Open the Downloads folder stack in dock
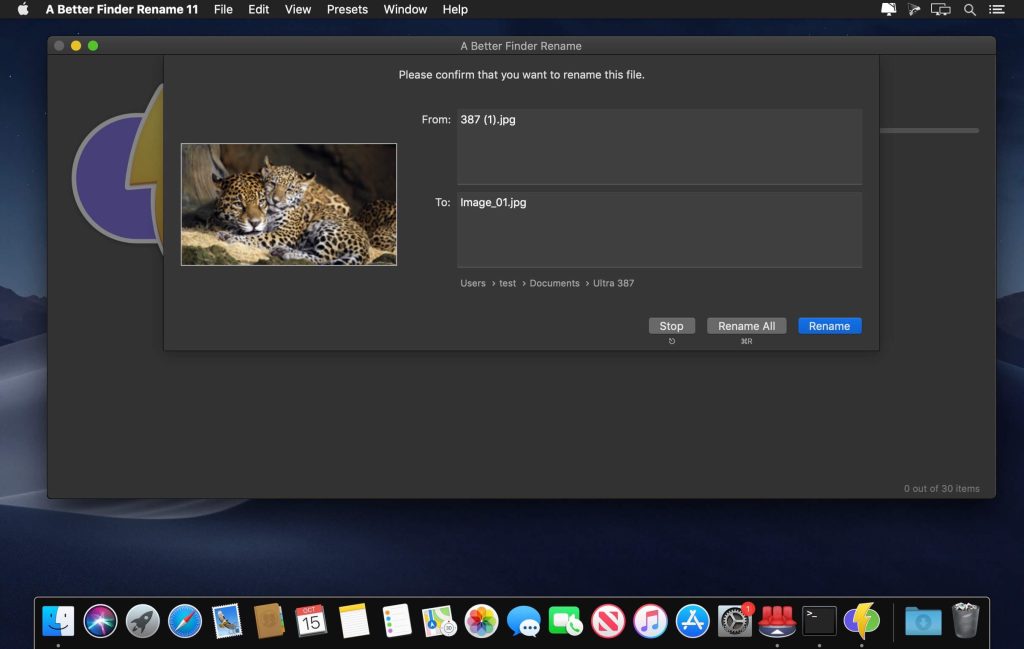Image resolution: width=1024 pixels, height=649 pixels. (x=922, y=621)
